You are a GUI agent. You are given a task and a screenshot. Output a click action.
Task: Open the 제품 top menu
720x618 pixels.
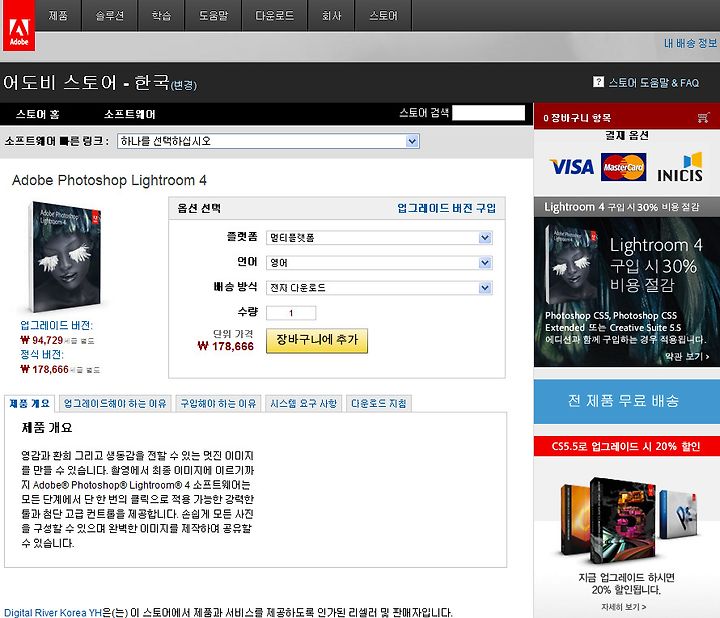[58, 16]
